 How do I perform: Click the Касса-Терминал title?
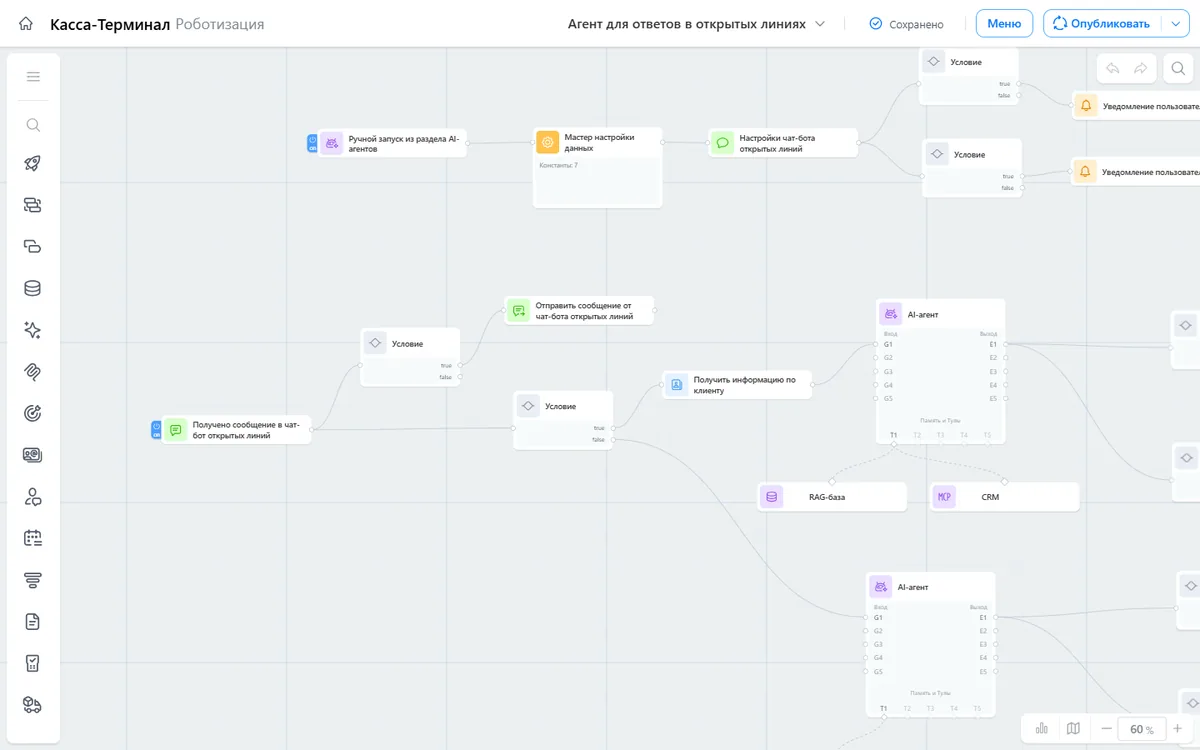click(110, 24)
